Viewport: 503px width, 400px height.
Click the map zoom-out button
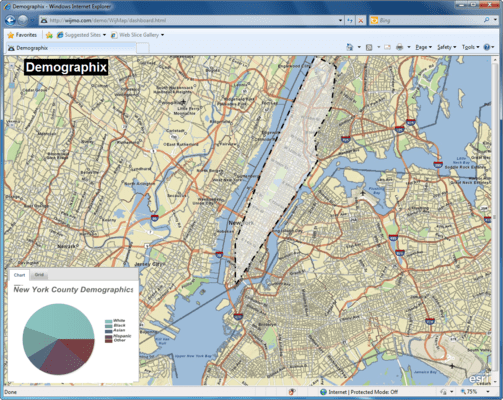click(12, 125)
